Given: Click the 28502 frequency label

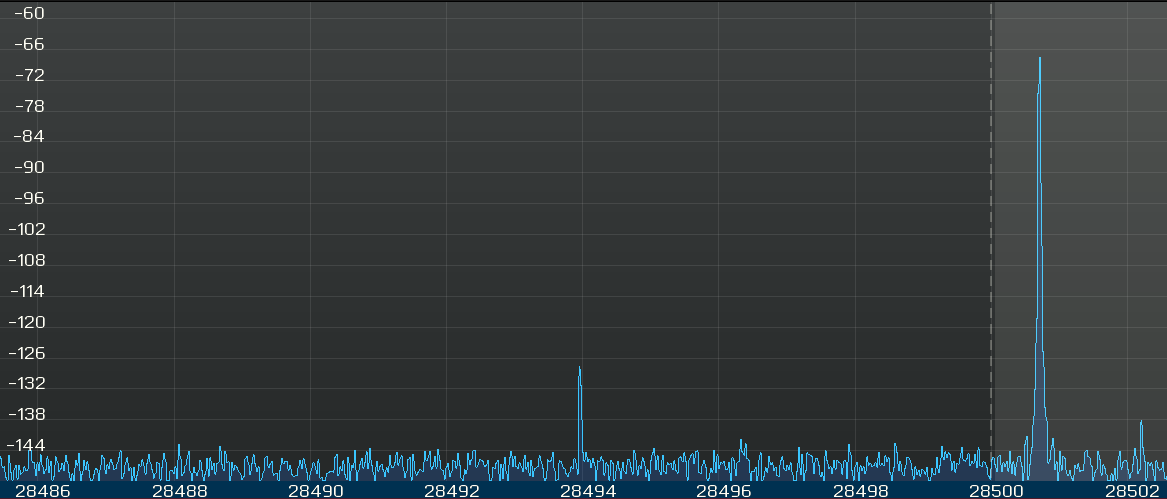Looking at the screenshot, I should click(1133, 491).
